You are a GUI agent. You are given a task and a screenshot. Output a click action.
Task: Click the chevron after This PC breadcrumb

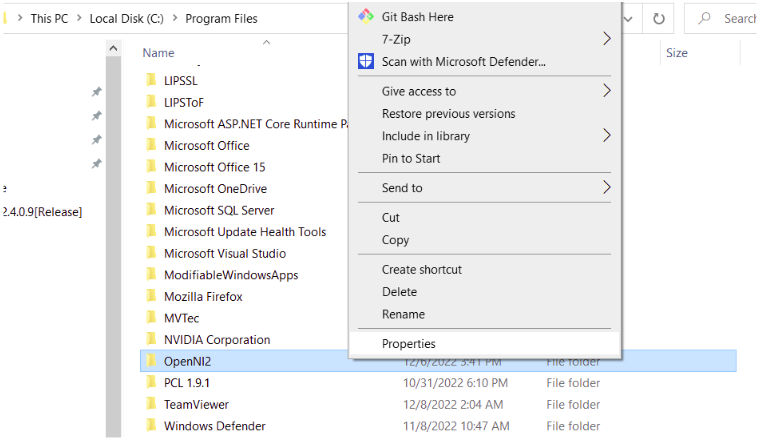pyautogui.click(x=79, y=18)
